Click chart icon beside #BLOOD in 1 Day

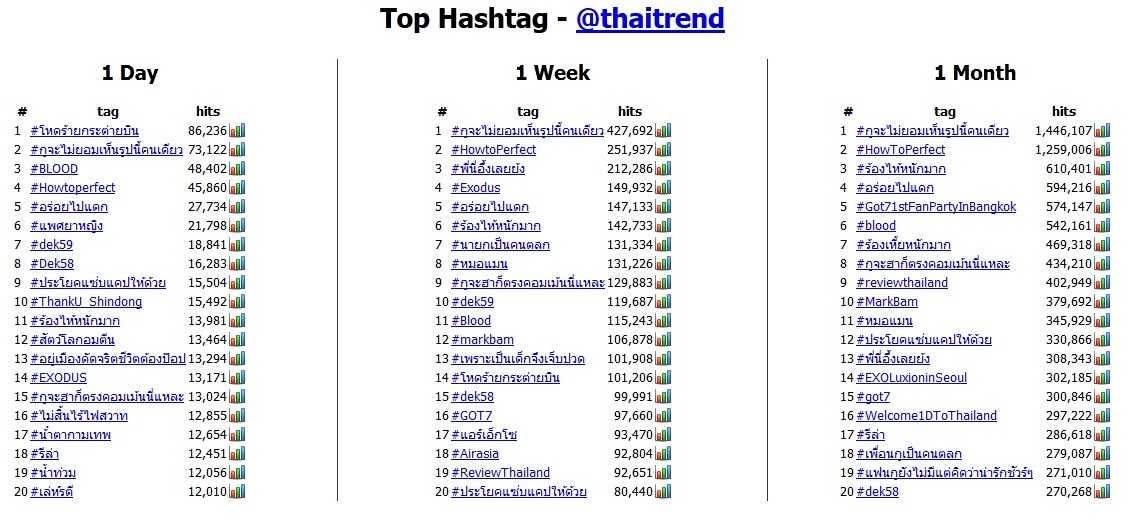pos(237,168)
